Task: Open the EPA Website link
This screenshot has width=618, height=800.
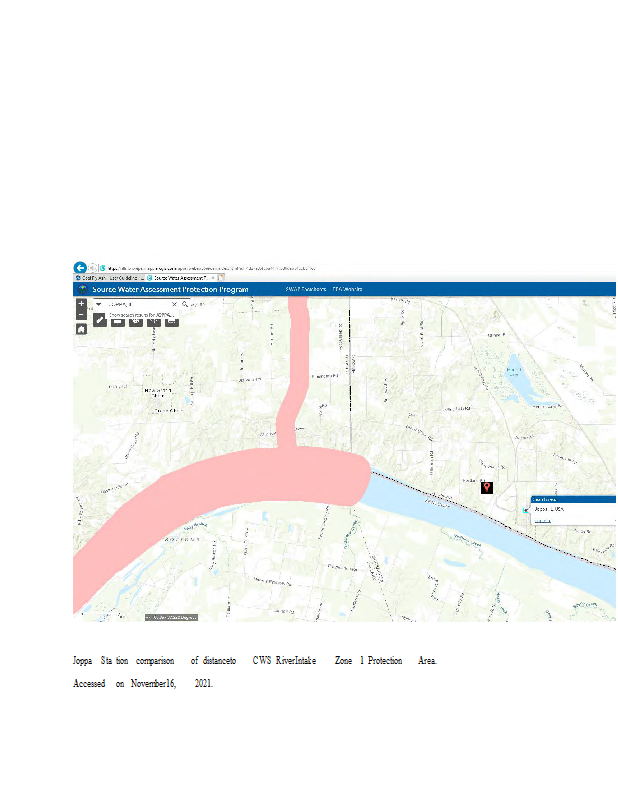Action: [x=347, y=289]
